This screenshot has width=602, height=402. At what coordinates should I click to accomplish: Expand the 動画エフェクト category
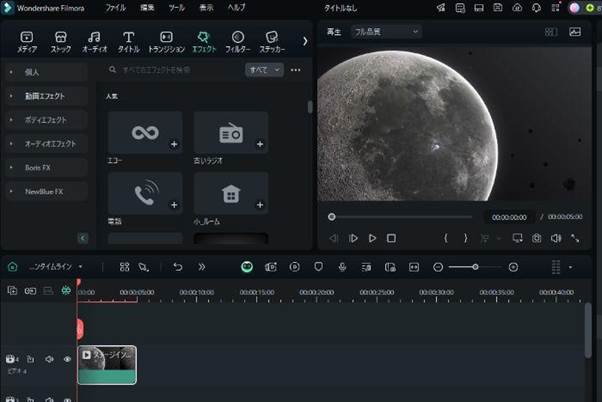click(x=45, y=96)
